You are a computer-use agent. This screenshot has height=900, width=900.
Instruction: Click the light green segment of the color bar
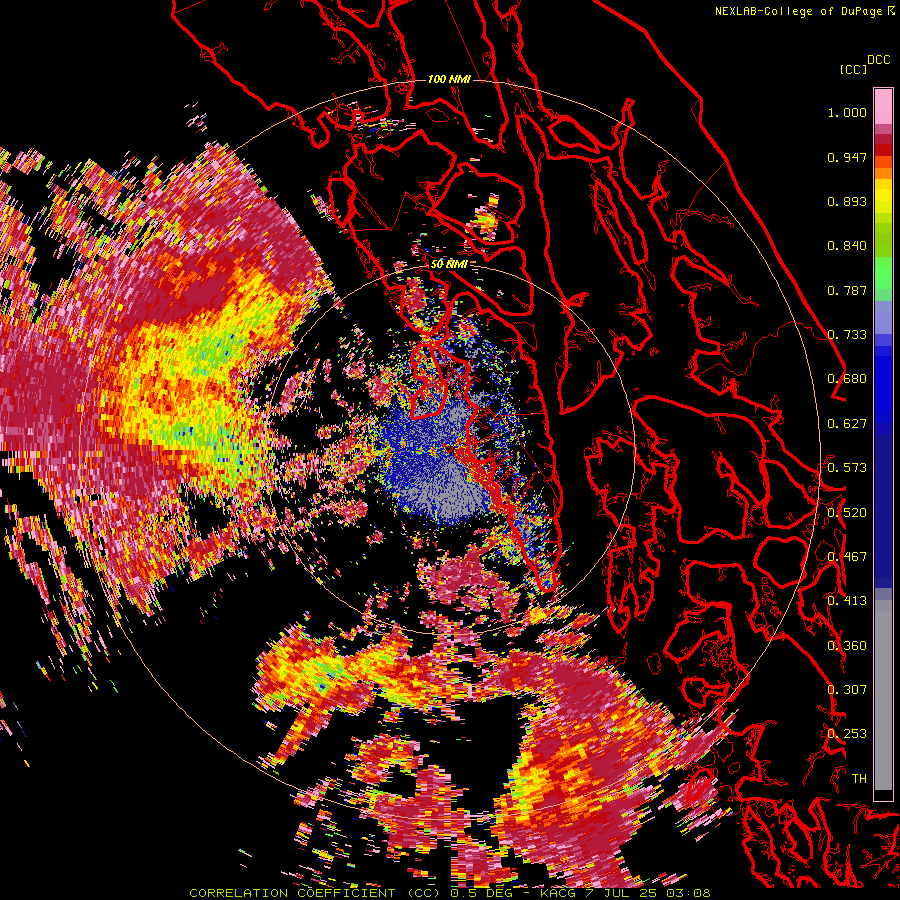point(883,271)
